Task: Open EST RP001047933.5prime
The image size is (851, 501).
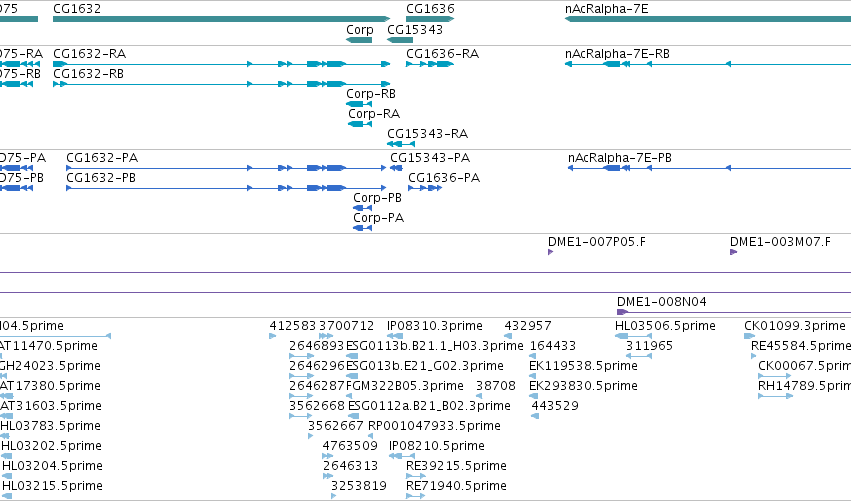Action: [x=434, y=426]
